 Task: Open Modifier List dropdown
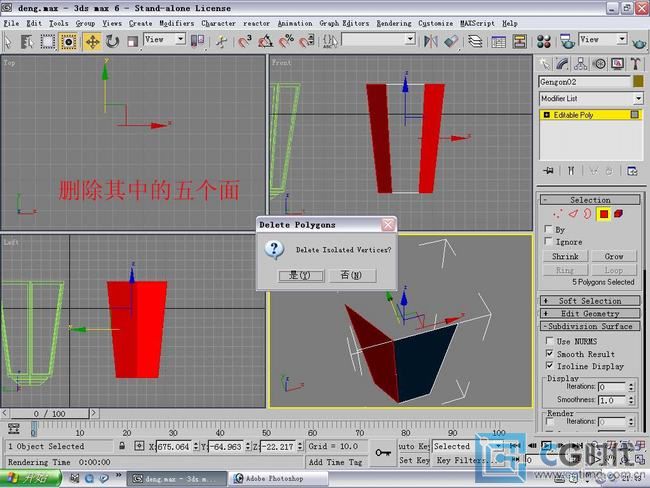coord(591,99)
